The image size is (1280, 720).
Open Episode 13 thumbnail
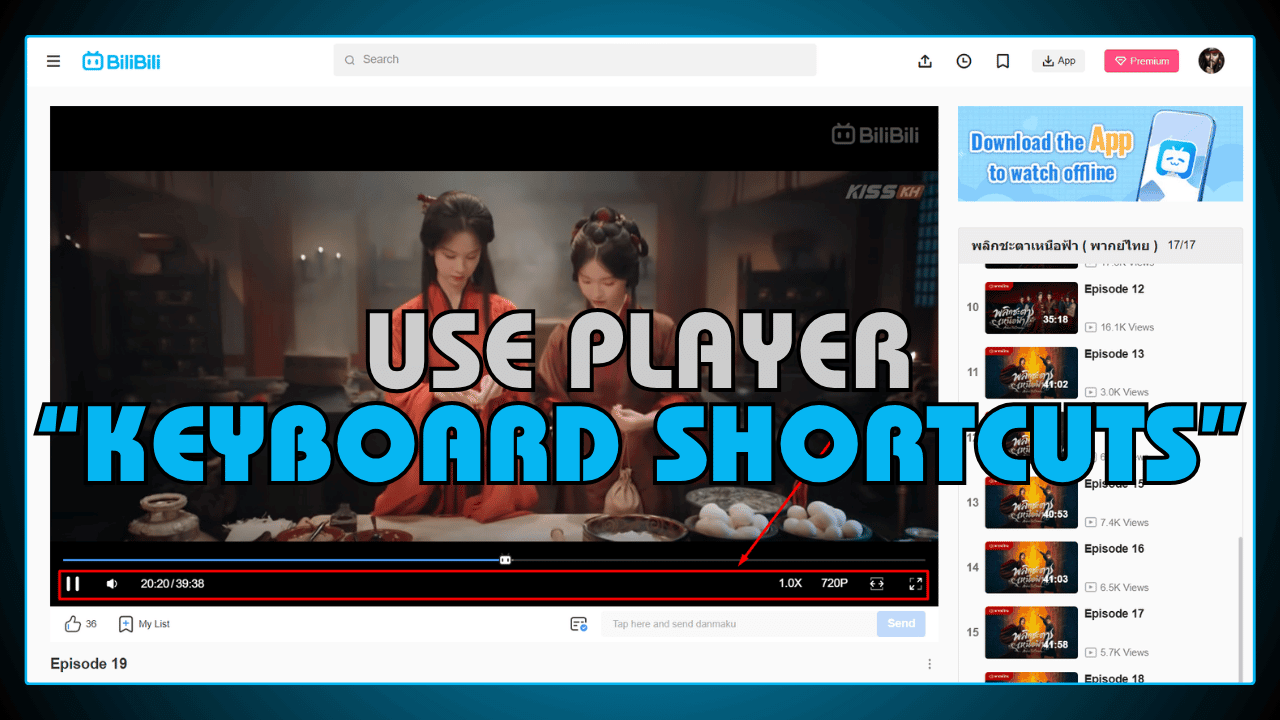(1031, 373)
